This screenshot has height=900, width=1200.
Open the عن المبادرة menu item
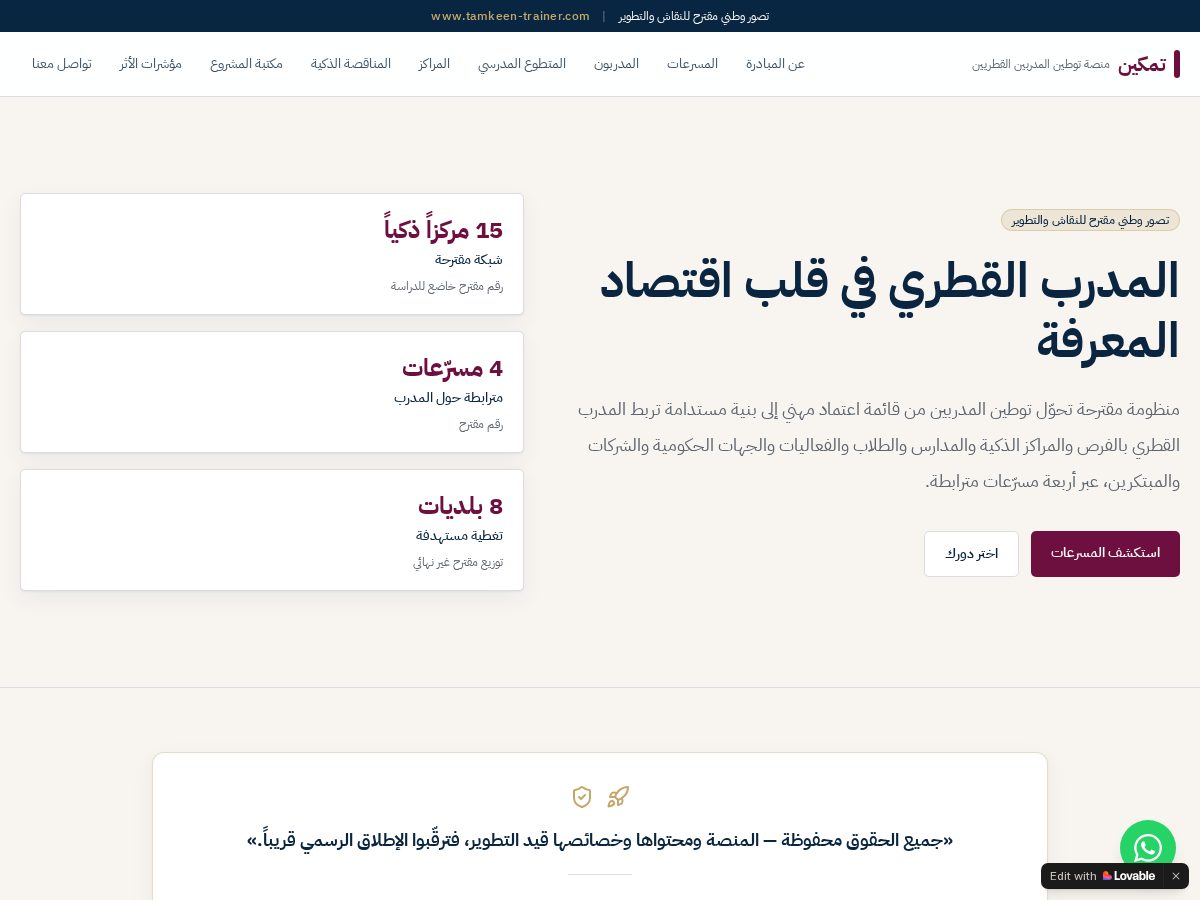coord(775,64)
